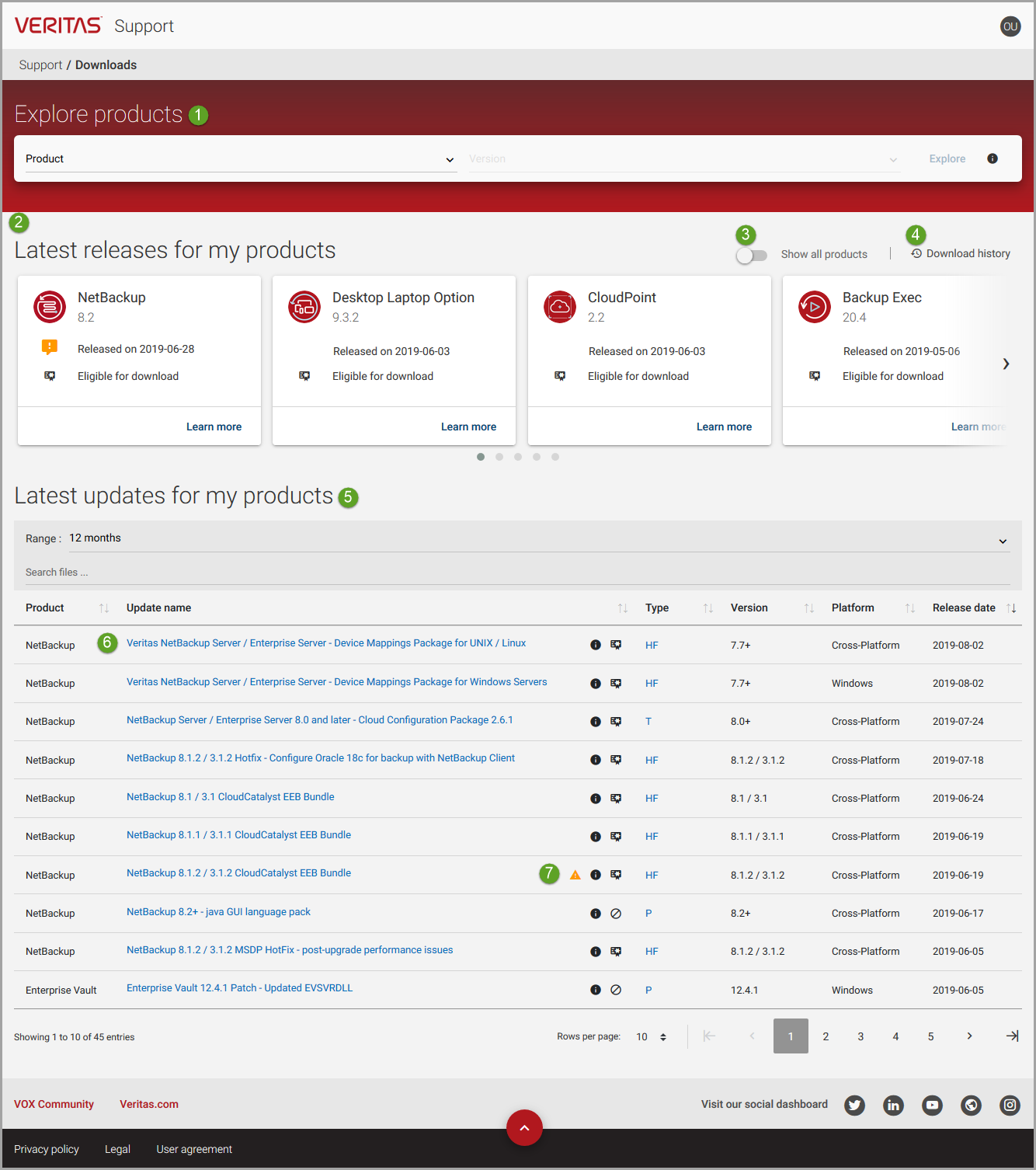Open the globe website icon in footer

(x=972, y=1105)
